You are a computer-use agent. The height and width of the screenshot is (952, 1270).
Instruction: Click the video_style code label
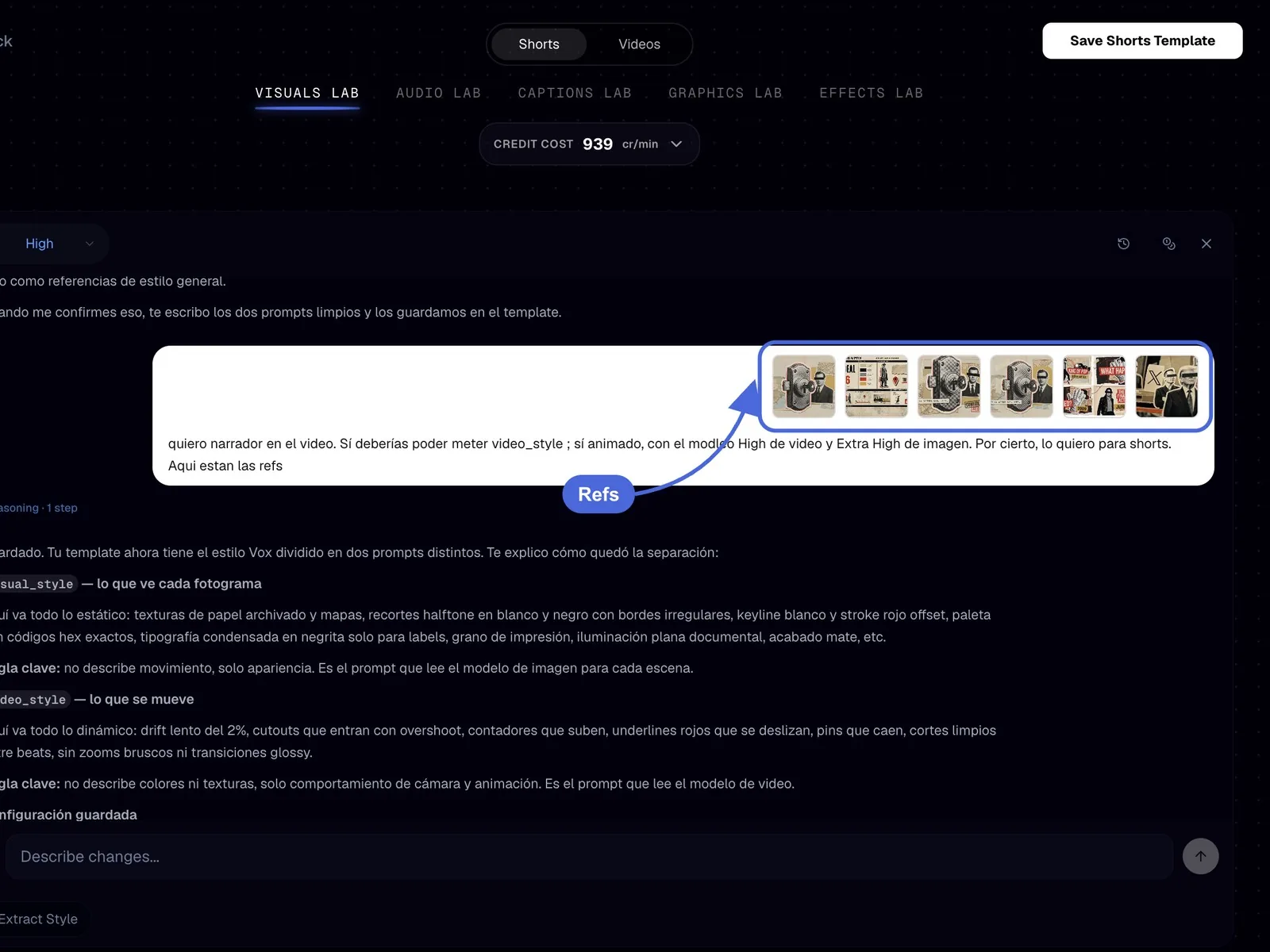tap(33, 700)
